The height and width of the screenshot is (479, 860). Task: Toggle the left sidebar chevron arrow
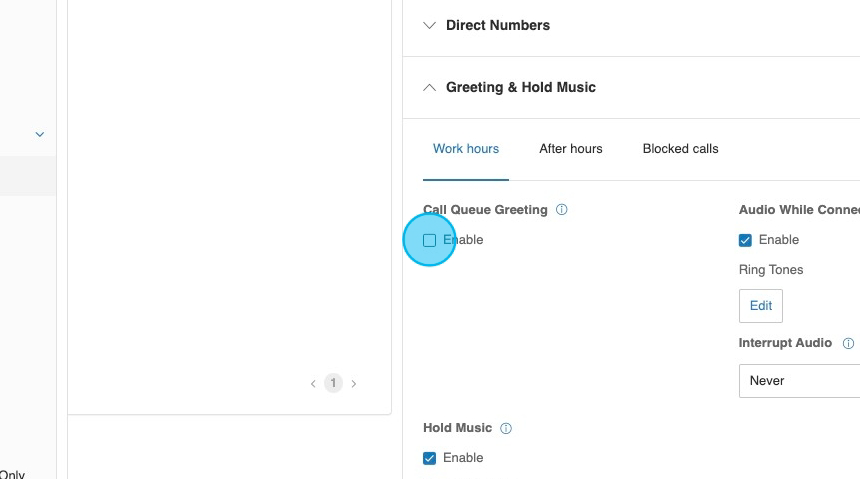pyautogui.click(x=40, y=134)
